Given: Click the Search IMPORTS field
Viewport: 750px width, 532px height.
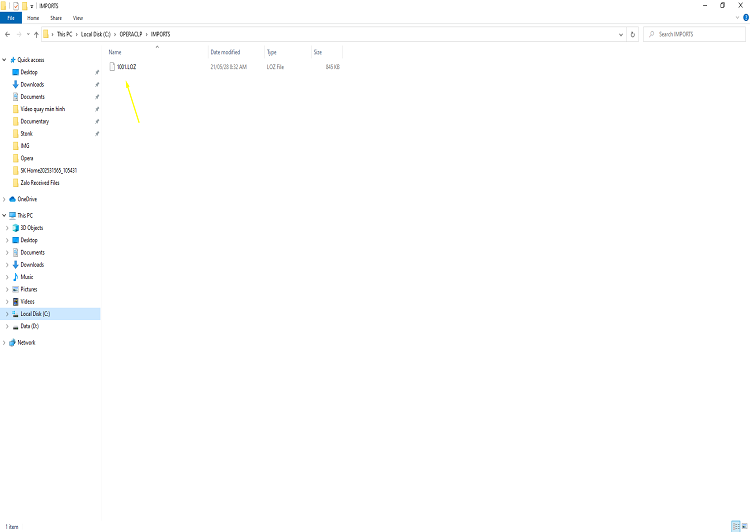Looking at the screenshot, I should (694, 34).
